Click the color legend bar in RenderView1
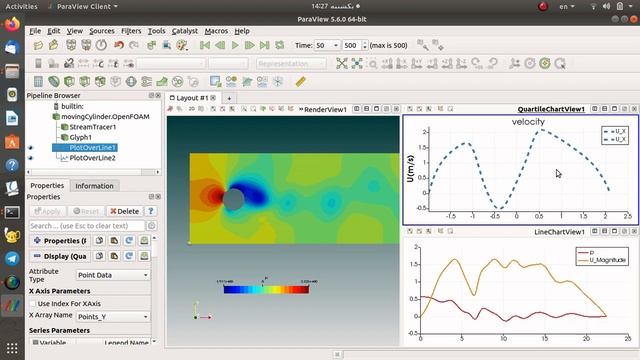 266,289
